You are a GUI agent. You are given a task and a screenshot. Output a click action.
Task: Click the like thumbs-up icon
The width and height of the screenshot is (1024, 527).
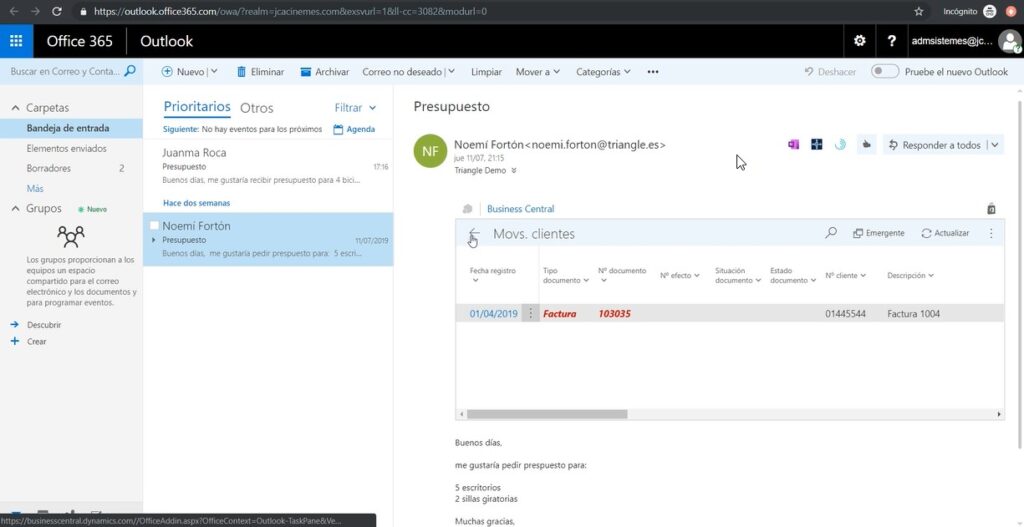coord(866,145)
